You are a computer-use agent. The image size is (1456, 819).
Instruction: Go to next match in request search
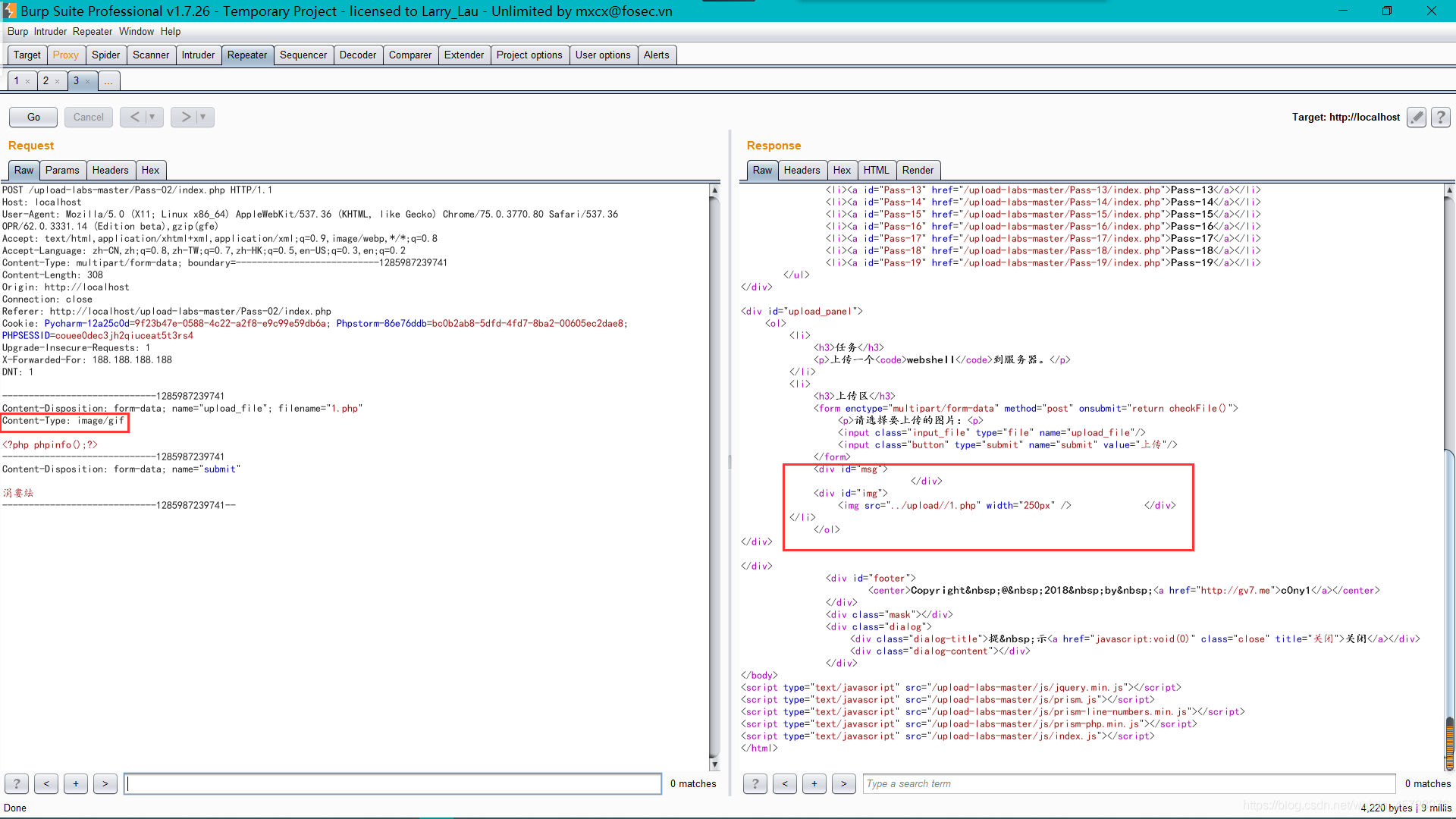pyautogui.click(x=105, y=783)
